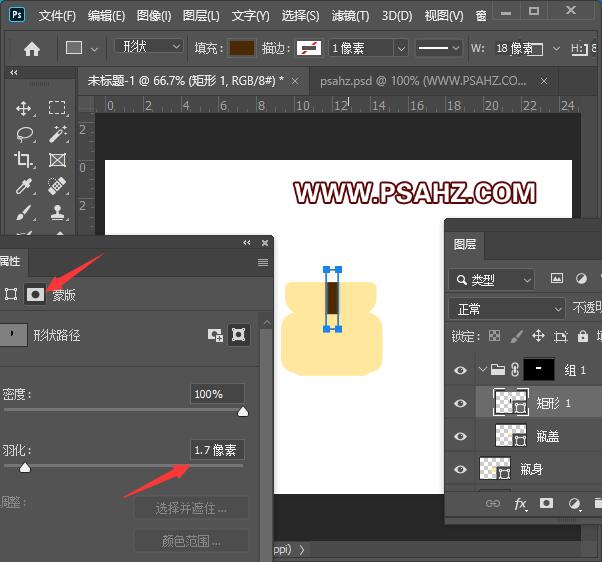602x562 pixels.
Task: Select the Lasso tool
Action: [x=25, y=134]
